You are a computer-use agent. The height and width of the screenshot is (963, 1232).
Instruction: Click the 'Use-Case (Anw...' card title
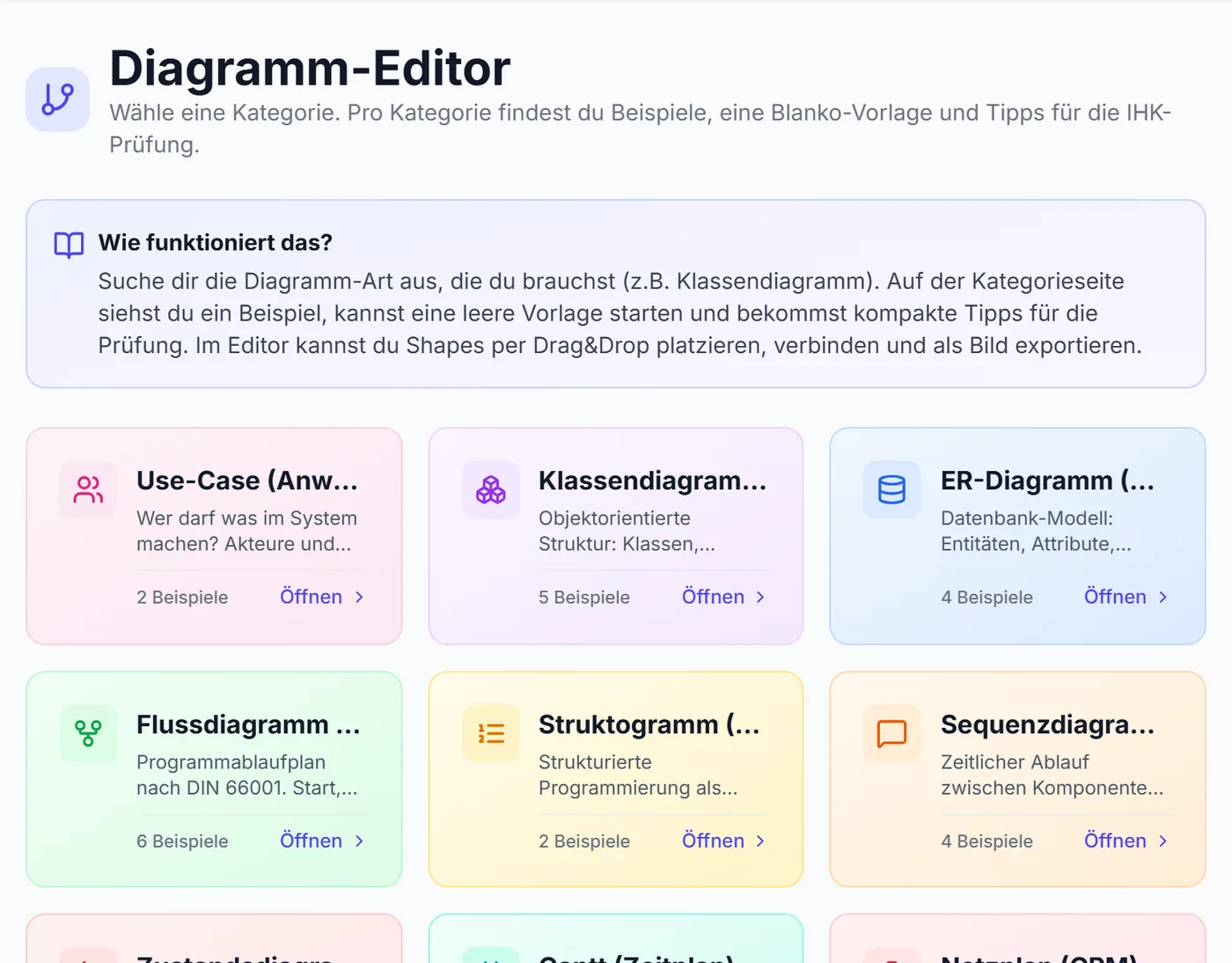(247, 481)
